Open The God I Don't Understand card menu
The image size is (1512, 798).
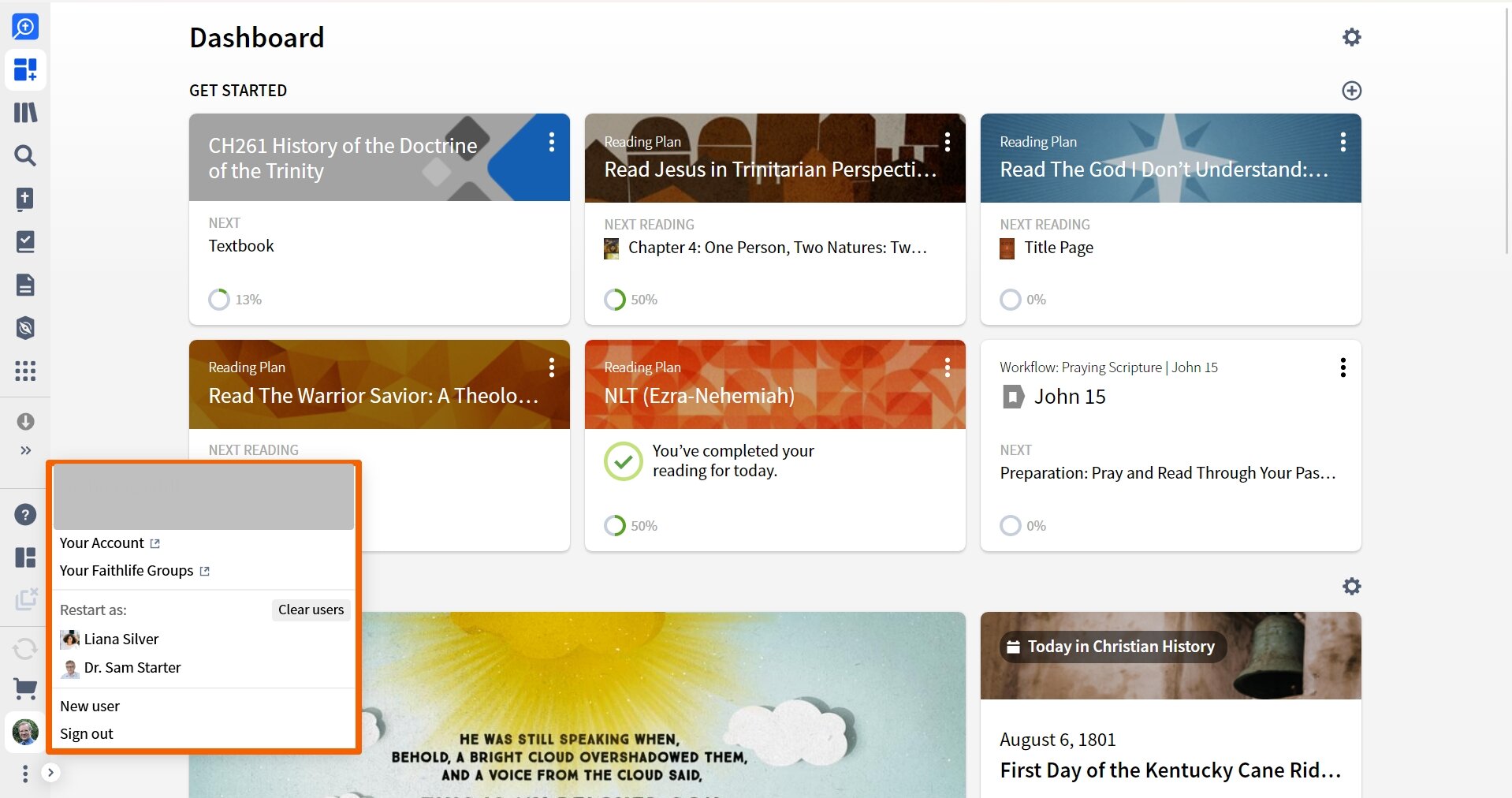tap(1343, 142)
